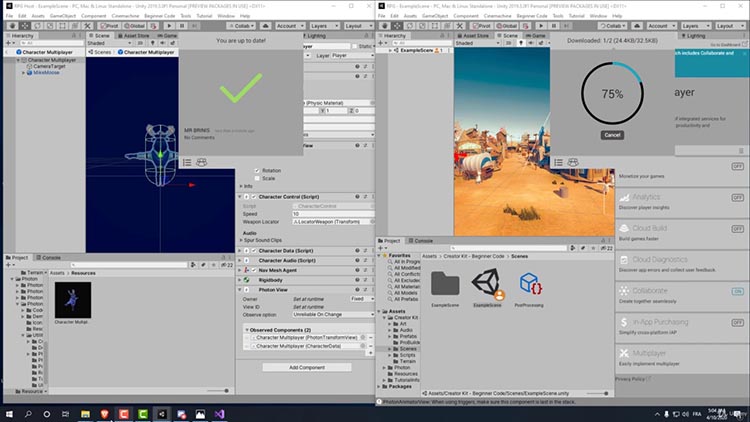Select the Scale tool in left Unity window
The height and width of the screenshot is (422, 750).
click(x=50, y=26)
